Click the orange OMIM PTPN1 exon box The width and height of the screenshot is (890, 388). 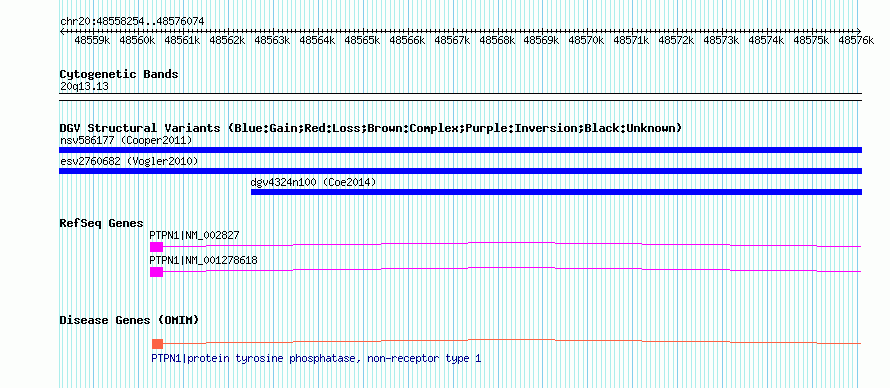click(158, 344)
